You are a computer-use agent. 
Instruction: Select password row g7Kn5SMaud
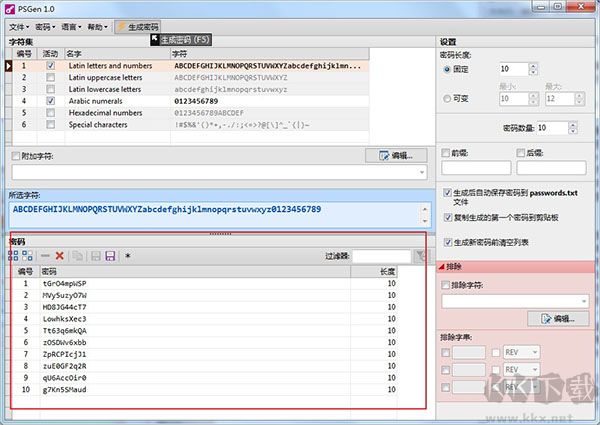pyautogui.click(x=204, y=389)
